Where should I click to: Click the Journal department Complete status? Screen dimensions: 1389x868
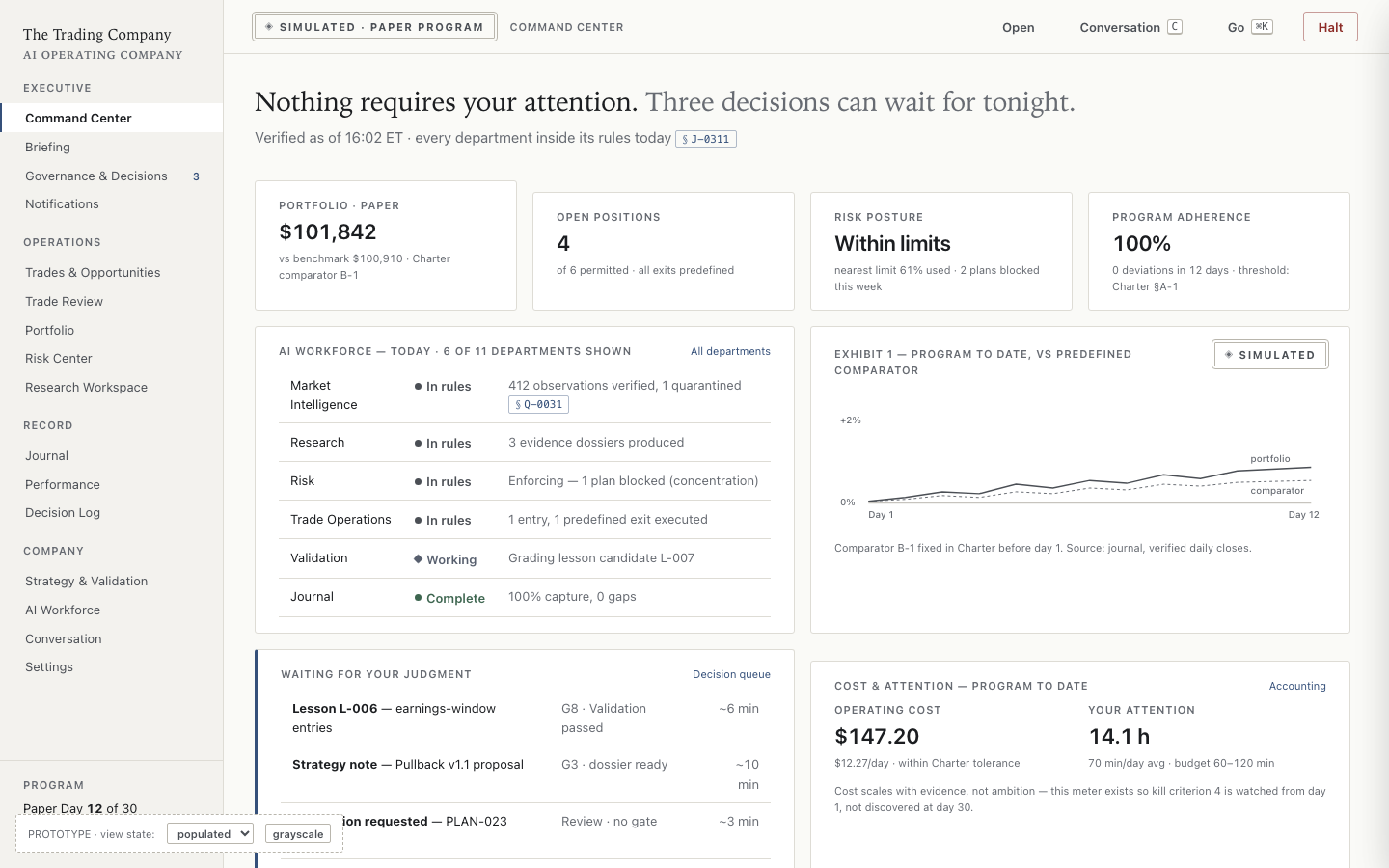click(449, 598)
